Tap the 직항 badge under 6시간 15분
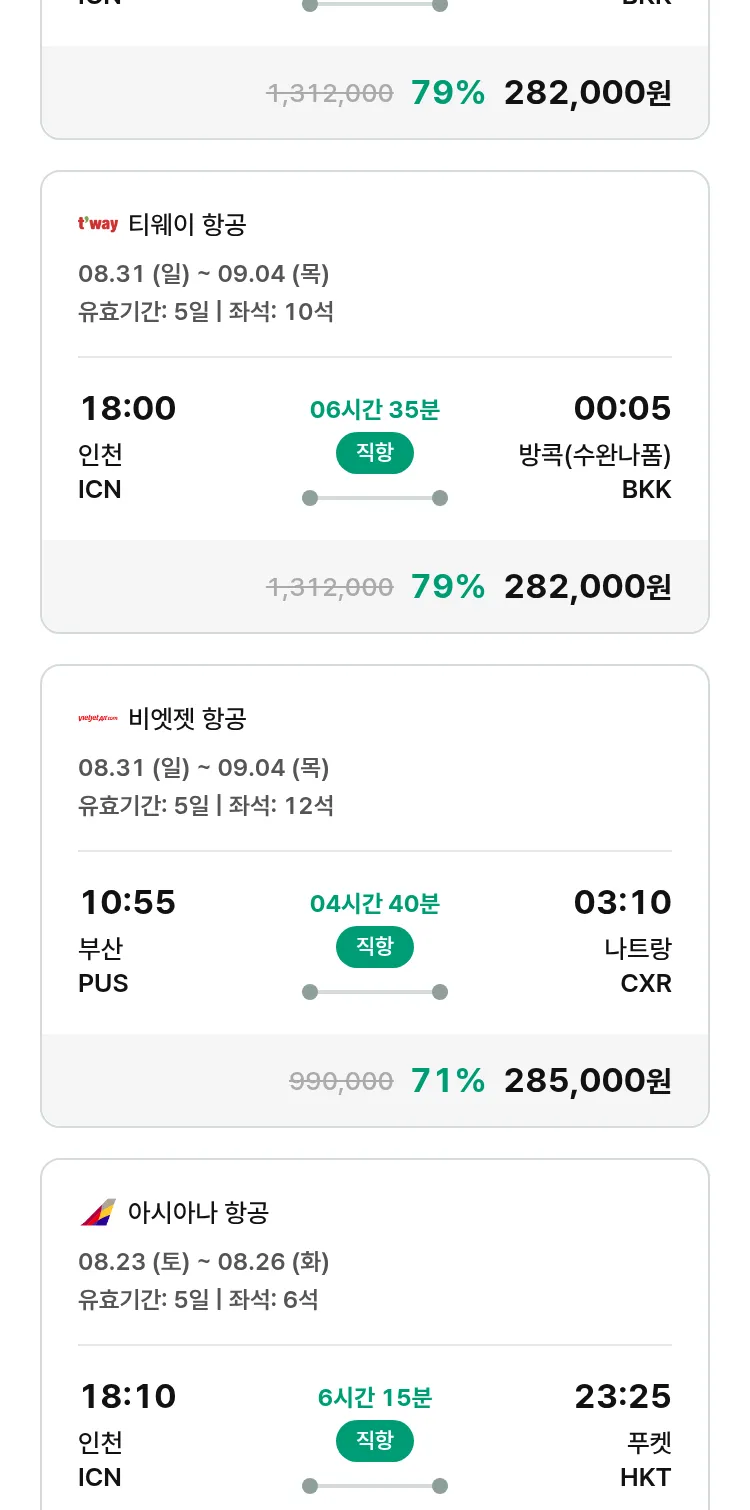This screenshot has width=750, height=1510. pyautogui.click(x=375, y=1441)
